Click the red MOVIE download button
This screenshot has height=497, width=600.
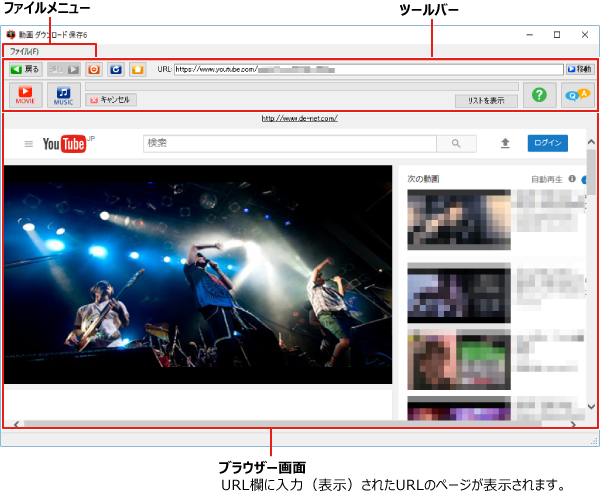[26, 95]
